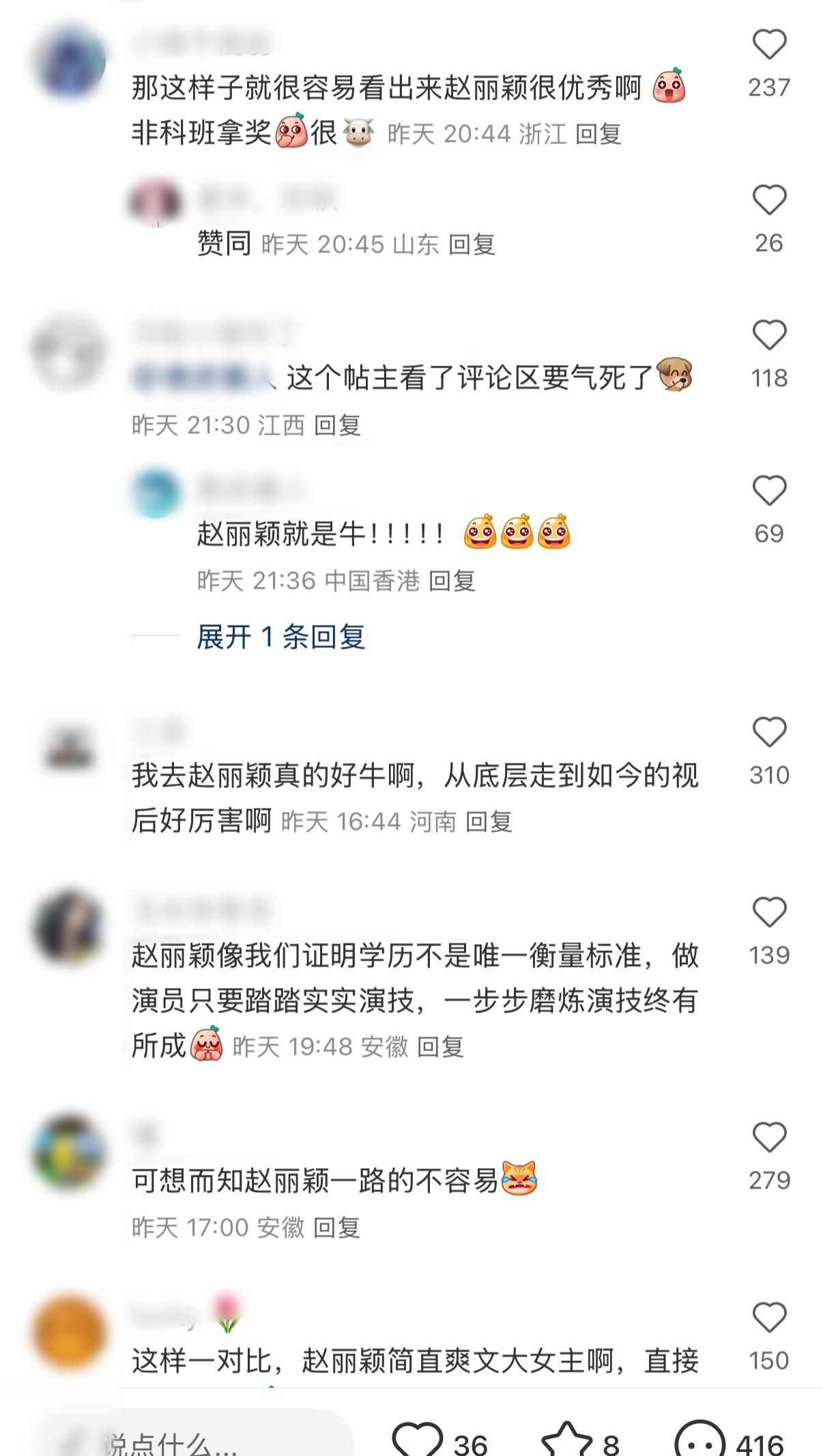The height and width of the screenshot is (1456, 823).
Task: Tap 回复 on the 河南 16:44 comment
Action: pyautogui.click(x=489, y=821)
